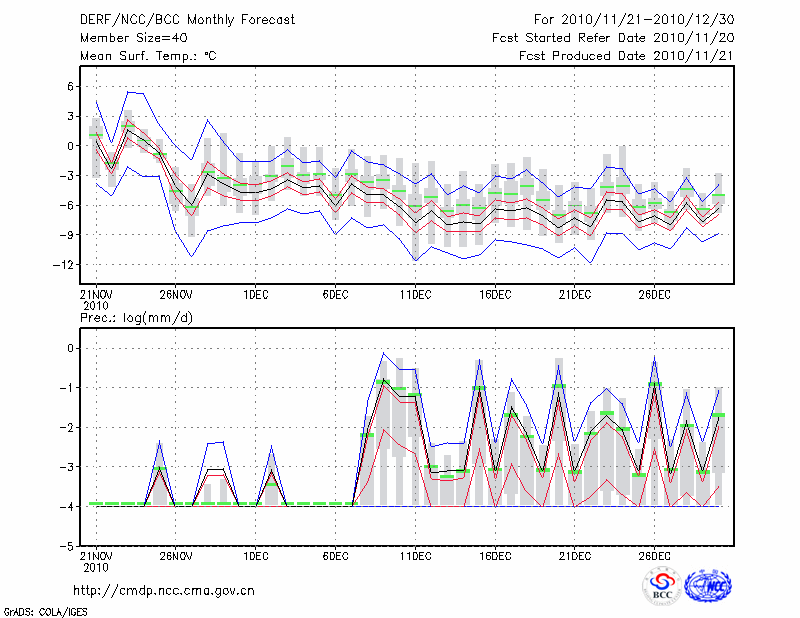
Task: Click 21DEC on the temperature chart axis
Action: [575, 295]
